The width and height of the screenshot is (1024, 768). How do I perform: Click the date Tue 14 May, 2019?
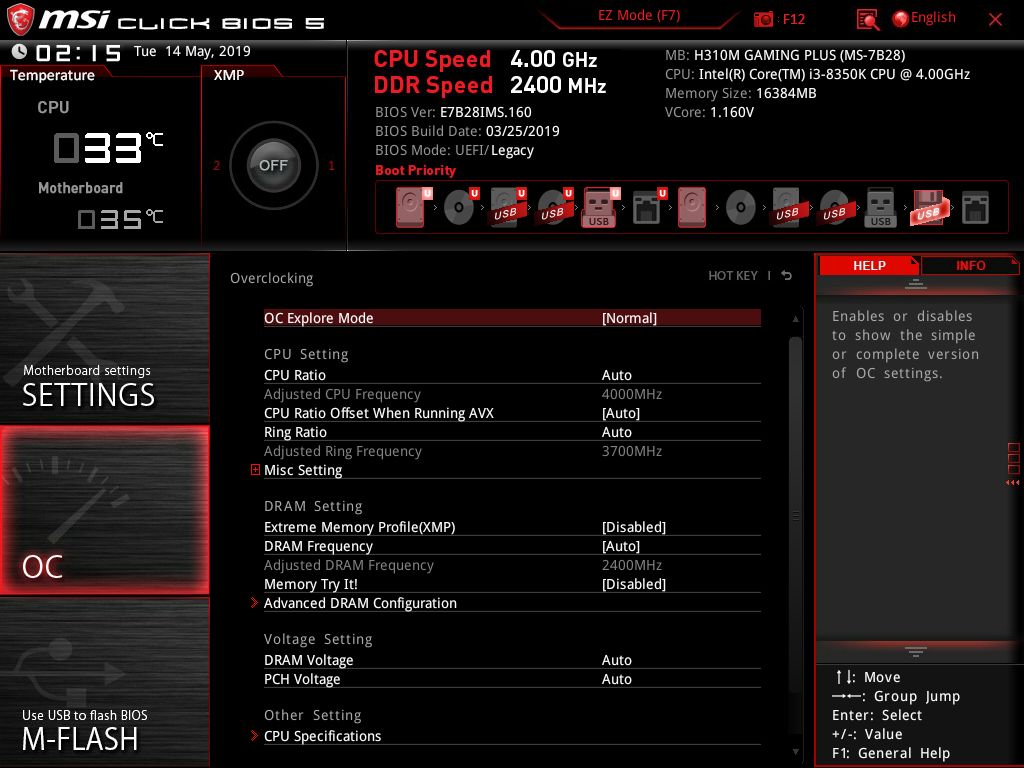pyautogui.click(x=192, y=51)
